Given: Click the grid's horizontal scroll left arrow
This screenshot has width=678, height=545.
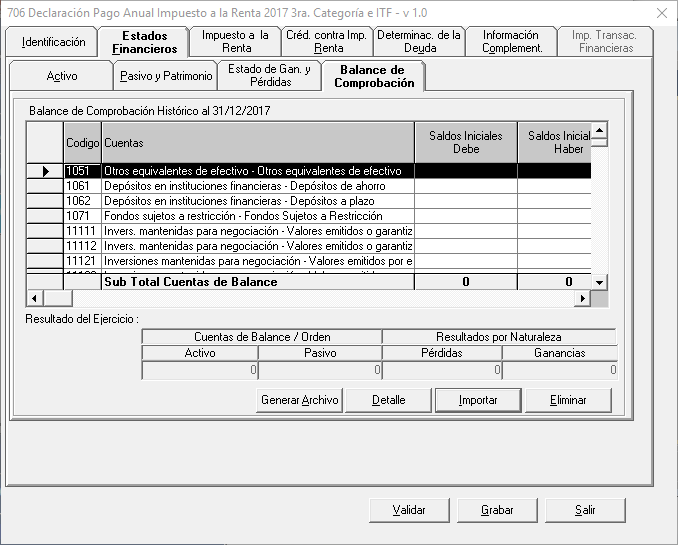Looking at the screenshot, I should point(35,298).
